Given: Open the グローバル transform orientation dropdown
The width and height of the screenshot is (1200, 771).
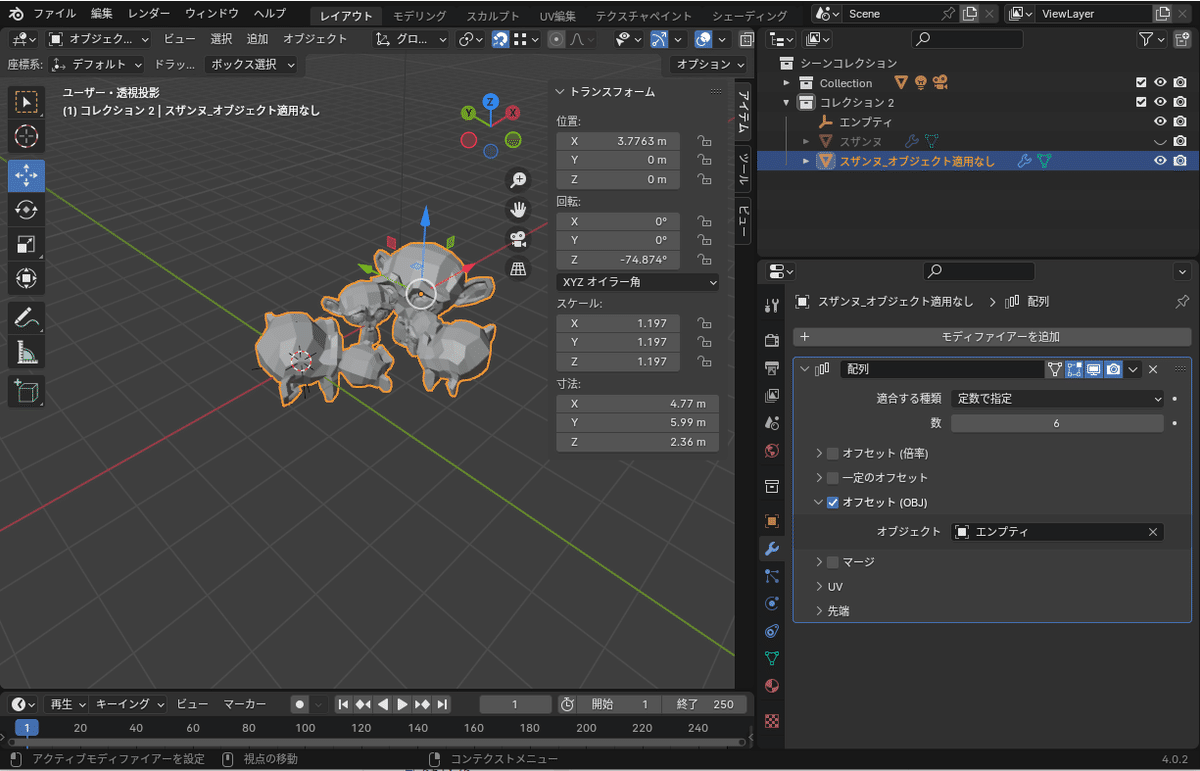Looking at the screenshot, I should [411, 39].
